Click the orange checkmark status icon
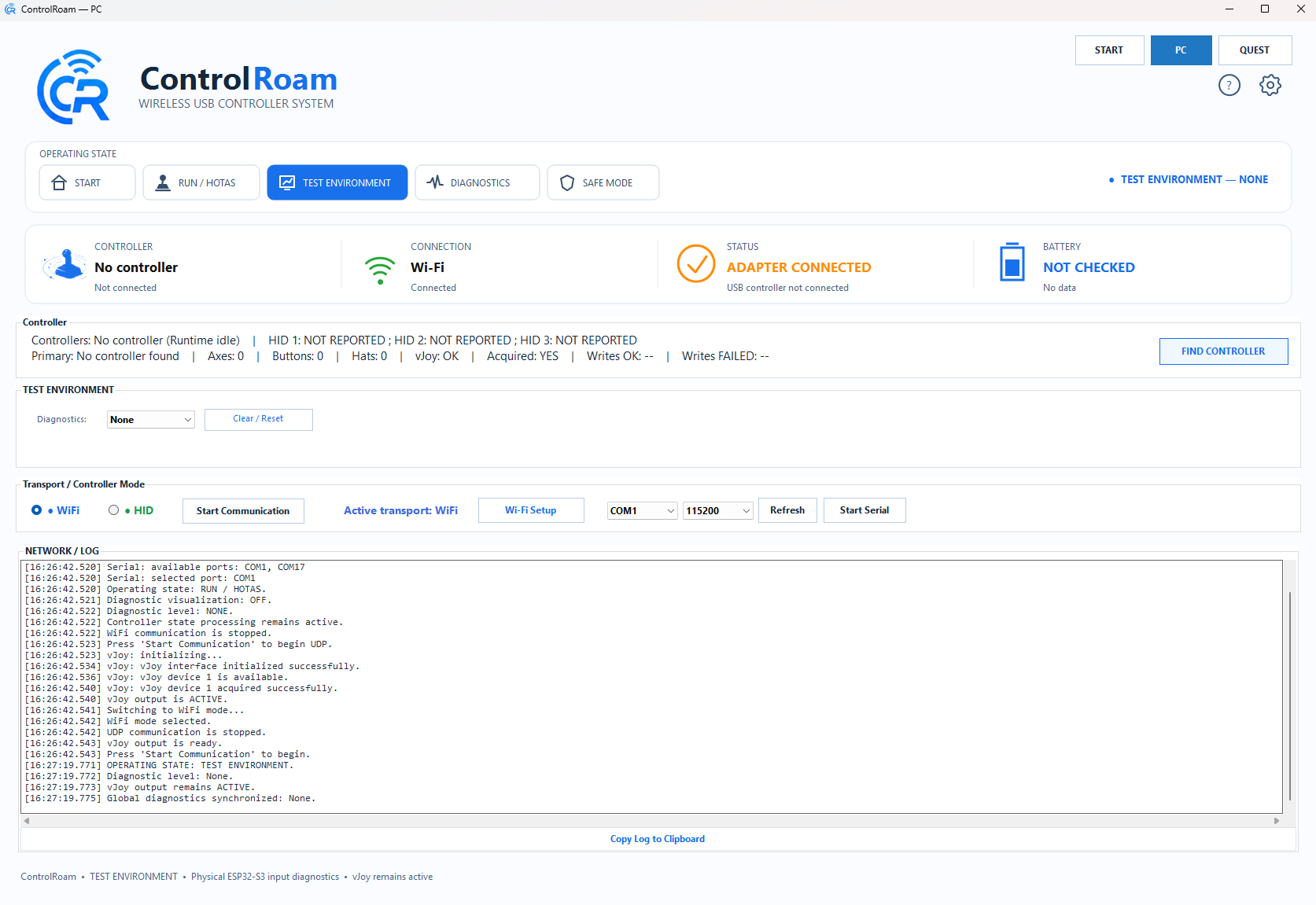The image size is (1316, 905). click(696, 263)
